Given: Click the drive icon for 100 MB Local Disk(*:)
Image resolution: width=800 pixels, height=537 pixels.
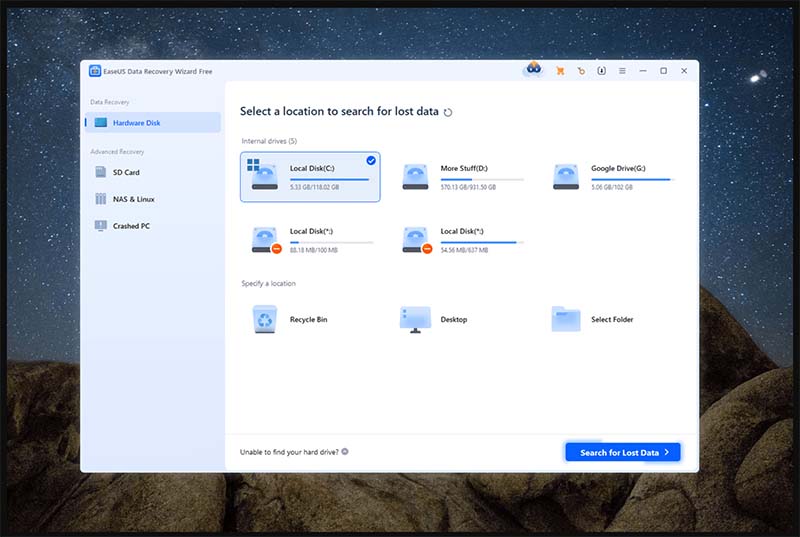Looking at the screenshot, I should (265, 240).
